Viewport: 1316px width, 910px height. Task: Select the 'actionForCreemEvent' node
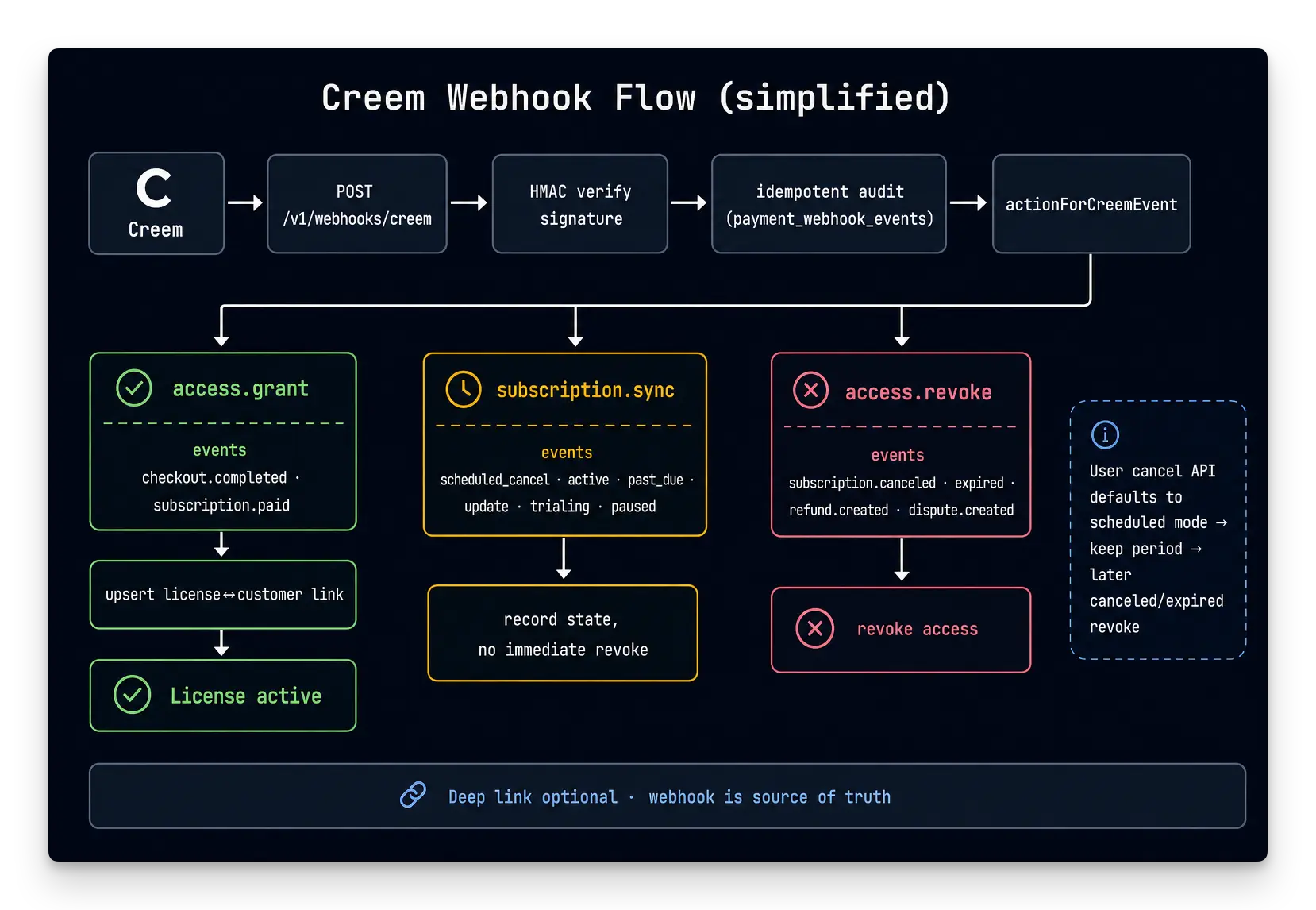pyautogui.click(x=1091, y=204)
